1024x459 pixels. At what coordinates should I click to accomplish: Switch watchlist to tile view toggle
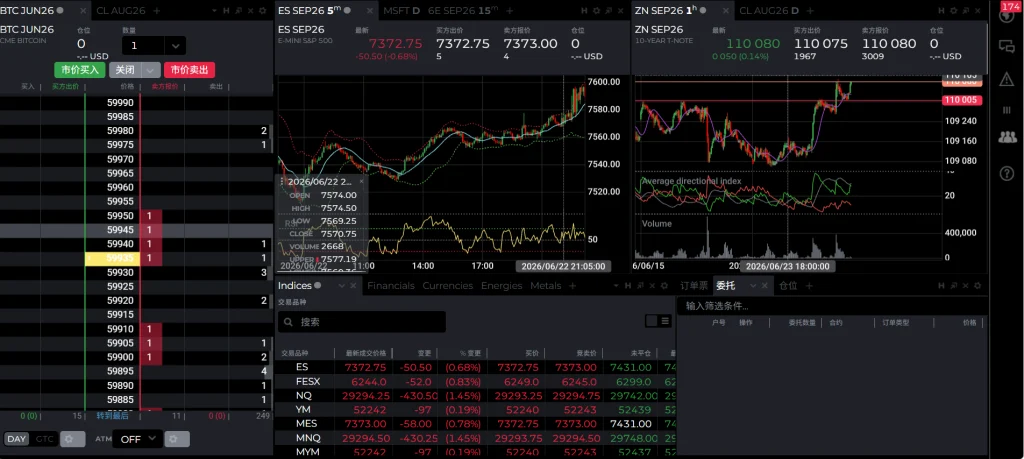(x=652, y=321)
